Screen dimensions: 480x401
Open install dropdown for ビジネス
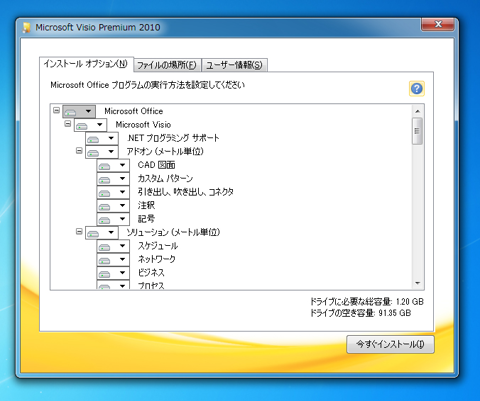point(113,273)
